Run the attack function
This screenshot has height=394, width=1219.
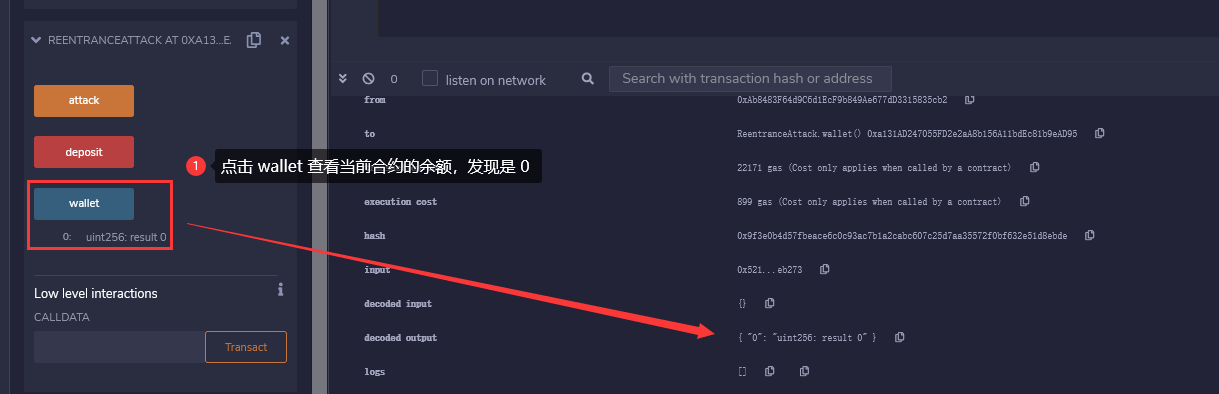[84, 101]
